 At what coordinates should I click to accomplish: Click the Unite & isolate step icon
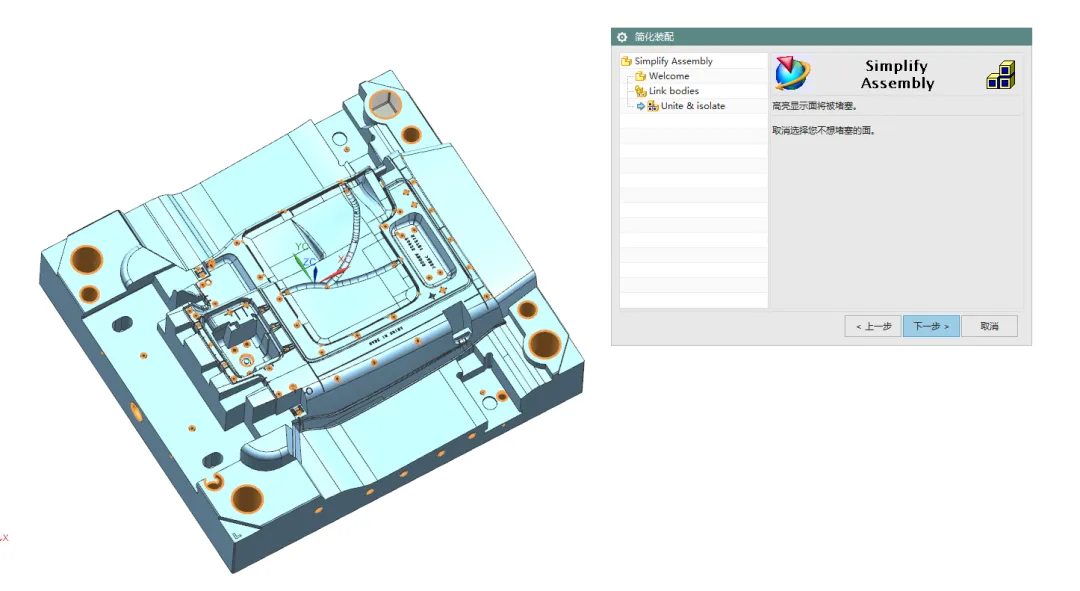(x=653, y=106)
